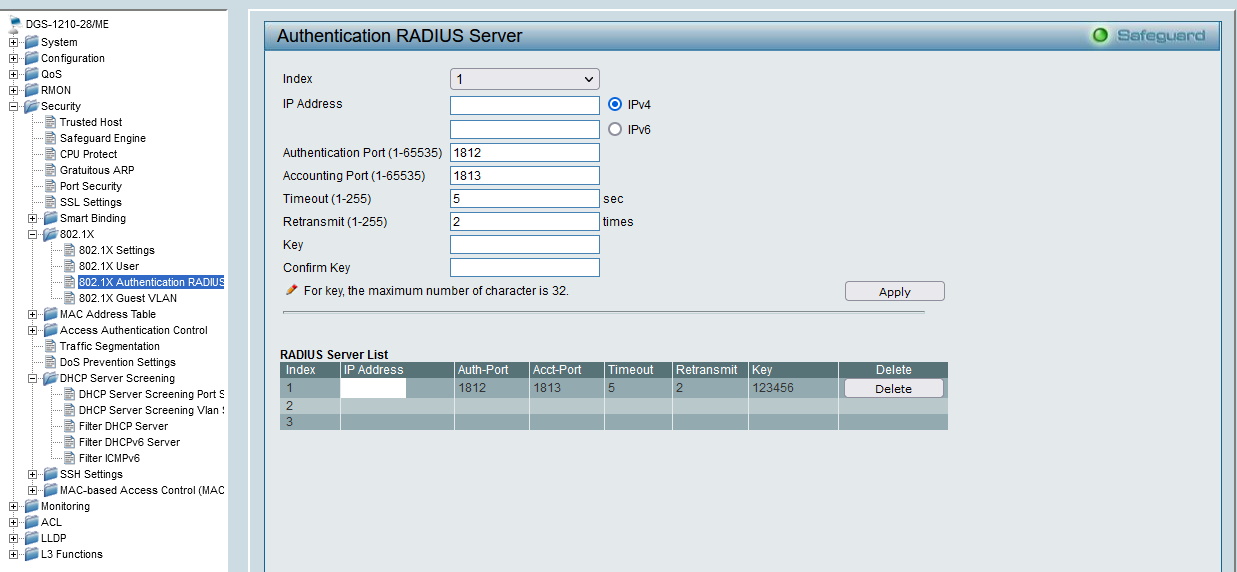Delete RADIUS server entry 1
Screen dimensions: 1237x572
pyautogui.click(x=893, y=388)
